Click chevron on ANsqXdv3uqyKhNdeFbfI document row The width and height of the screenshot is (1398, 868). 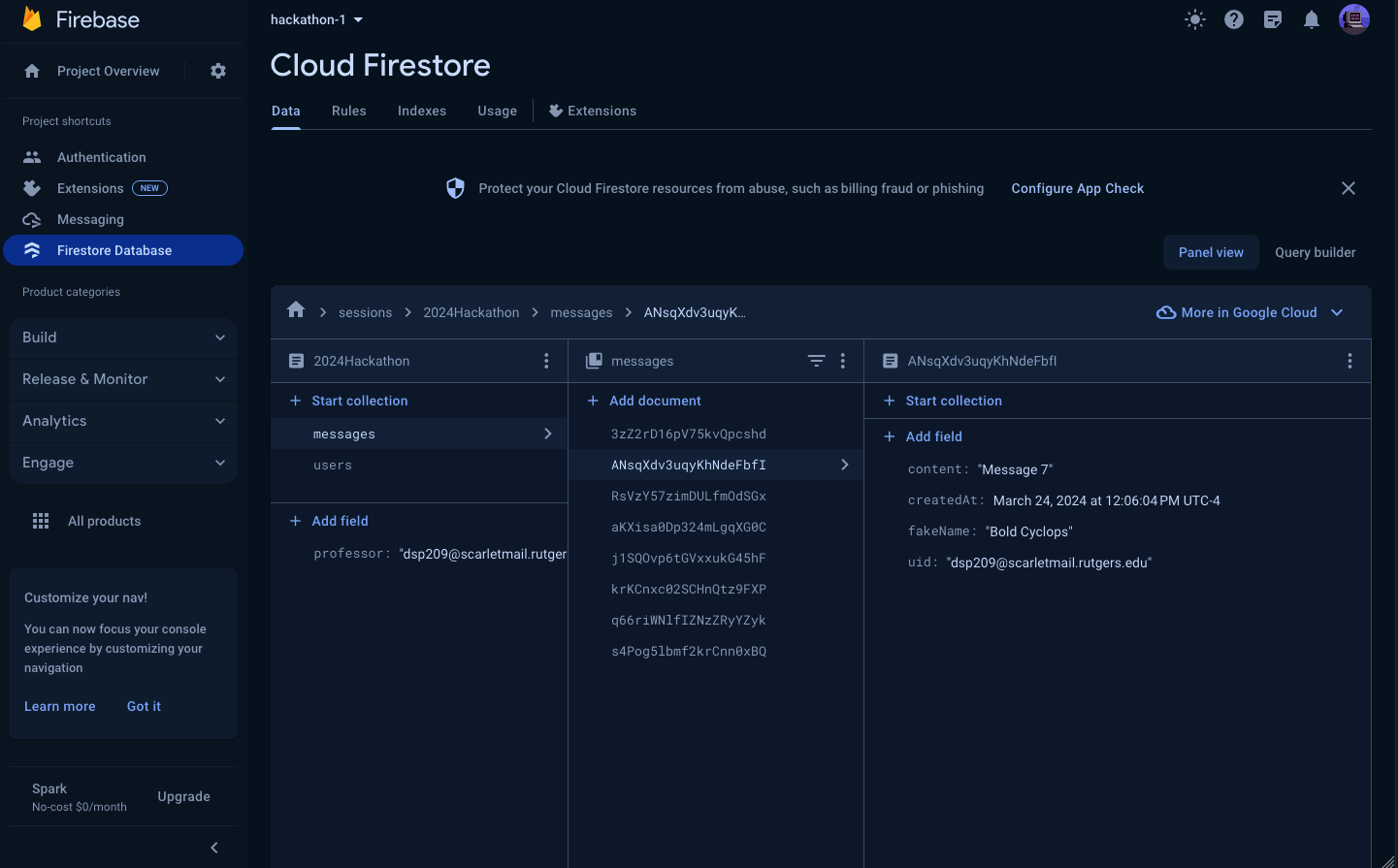pyautogui.click(x=845, y=465)
